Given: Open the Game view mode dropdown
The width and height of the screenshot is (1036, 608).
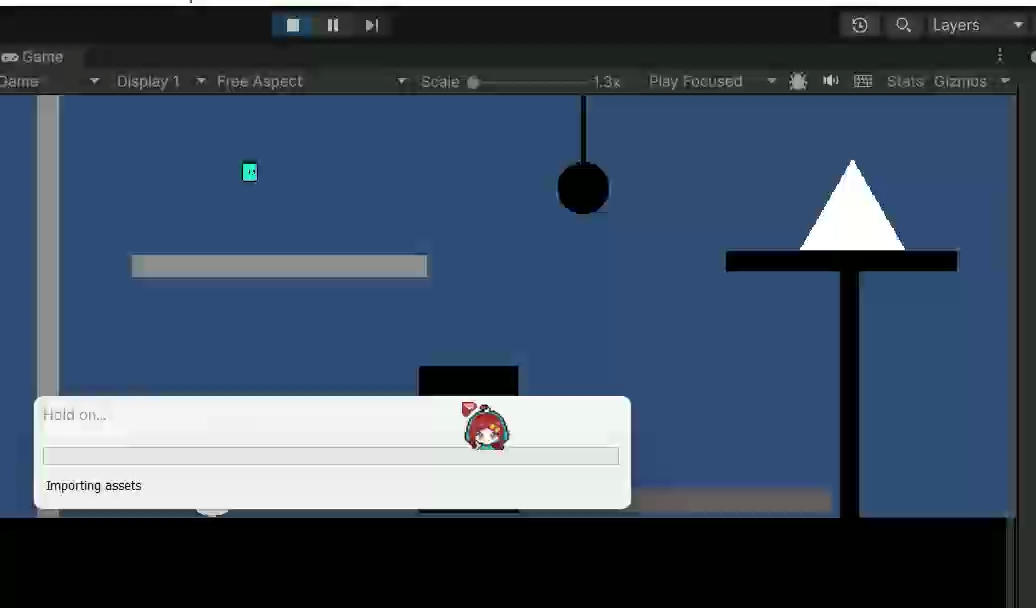Looking at the screenshot, I should (x=50, y=81).
